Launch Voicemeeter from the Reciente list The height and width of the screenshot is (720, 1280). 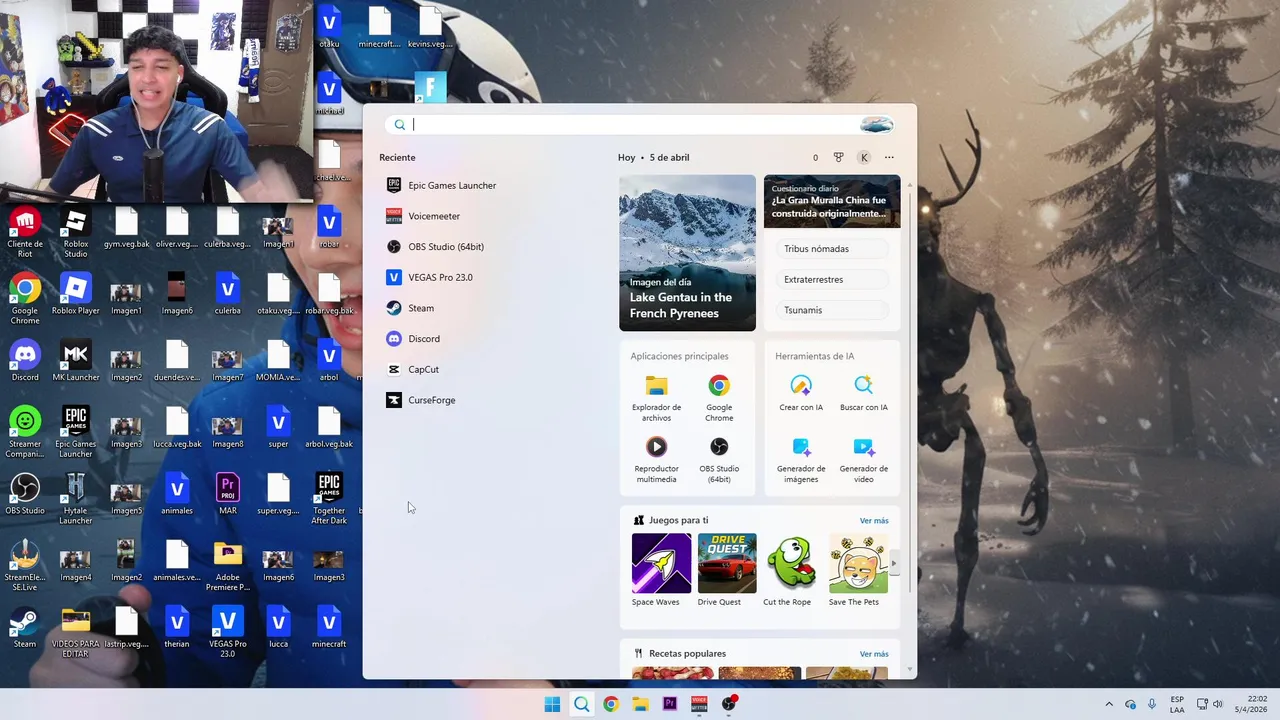click(423, 216)
